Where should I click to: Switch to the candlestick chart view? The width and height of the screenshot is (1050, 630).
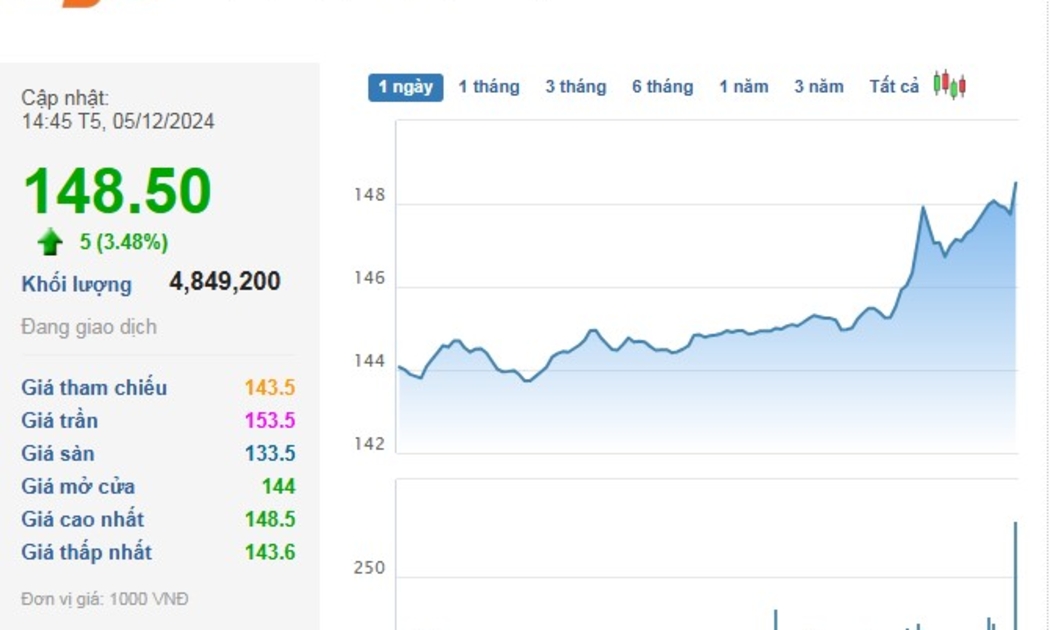tap(949, 85)
